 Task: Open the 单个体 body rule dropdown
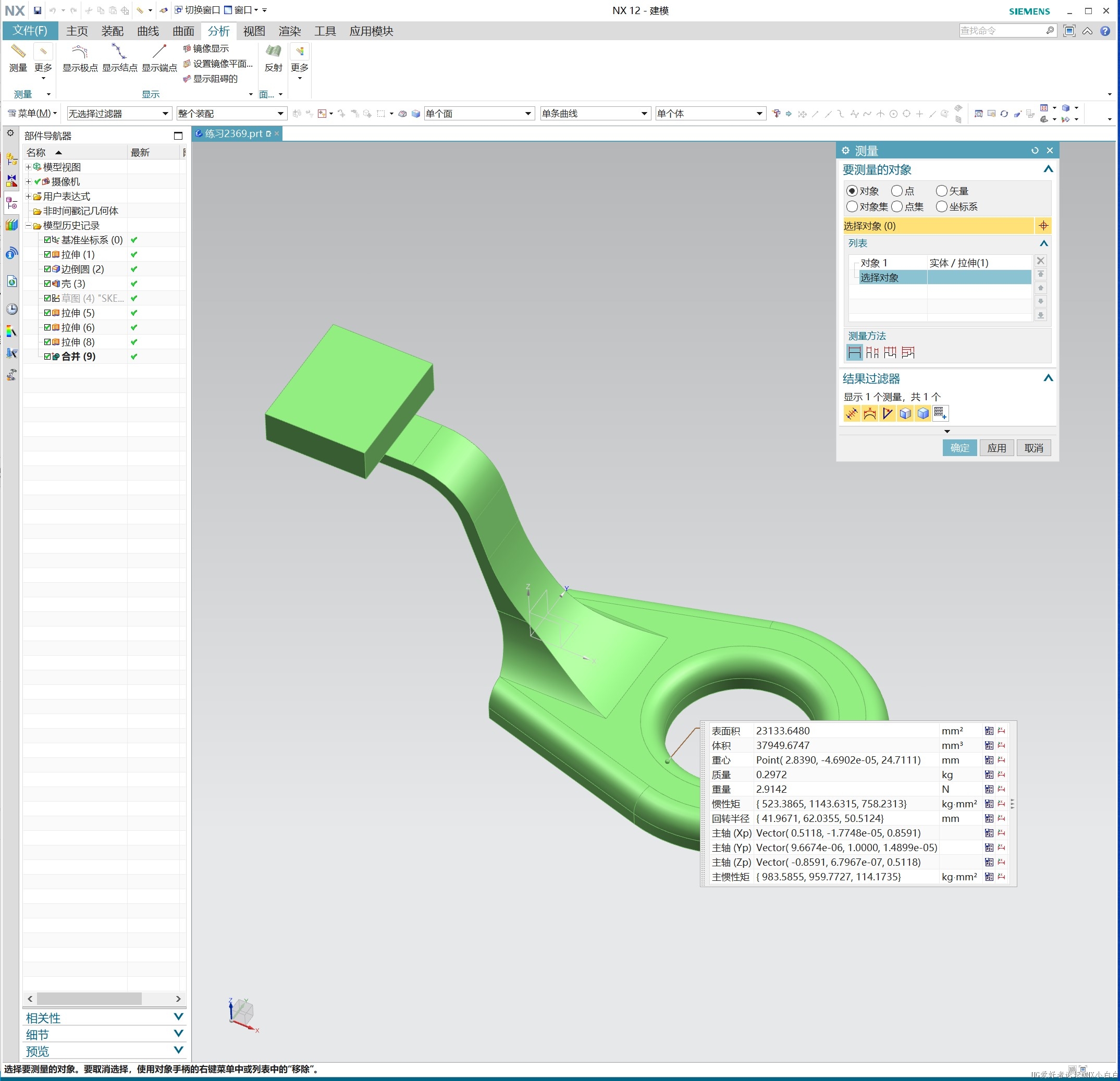pos(710,113)
